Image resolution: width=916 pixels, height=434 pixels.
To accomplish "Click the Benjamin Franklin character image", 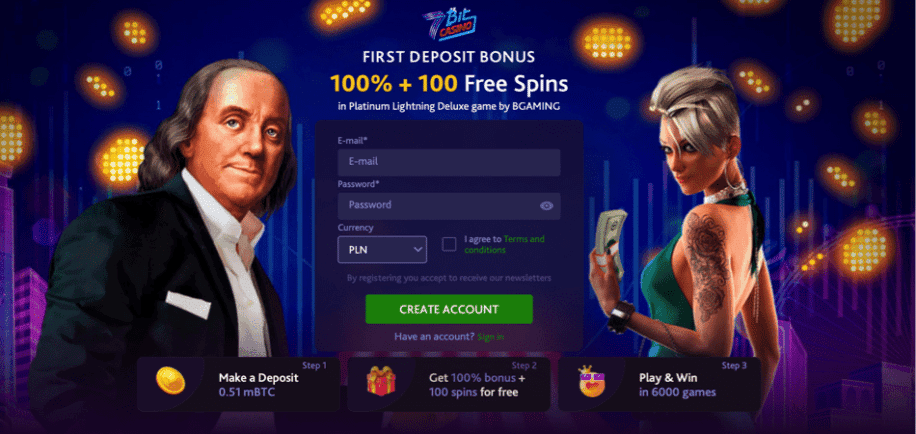I will pyautogui.click(x=169, y=234).
